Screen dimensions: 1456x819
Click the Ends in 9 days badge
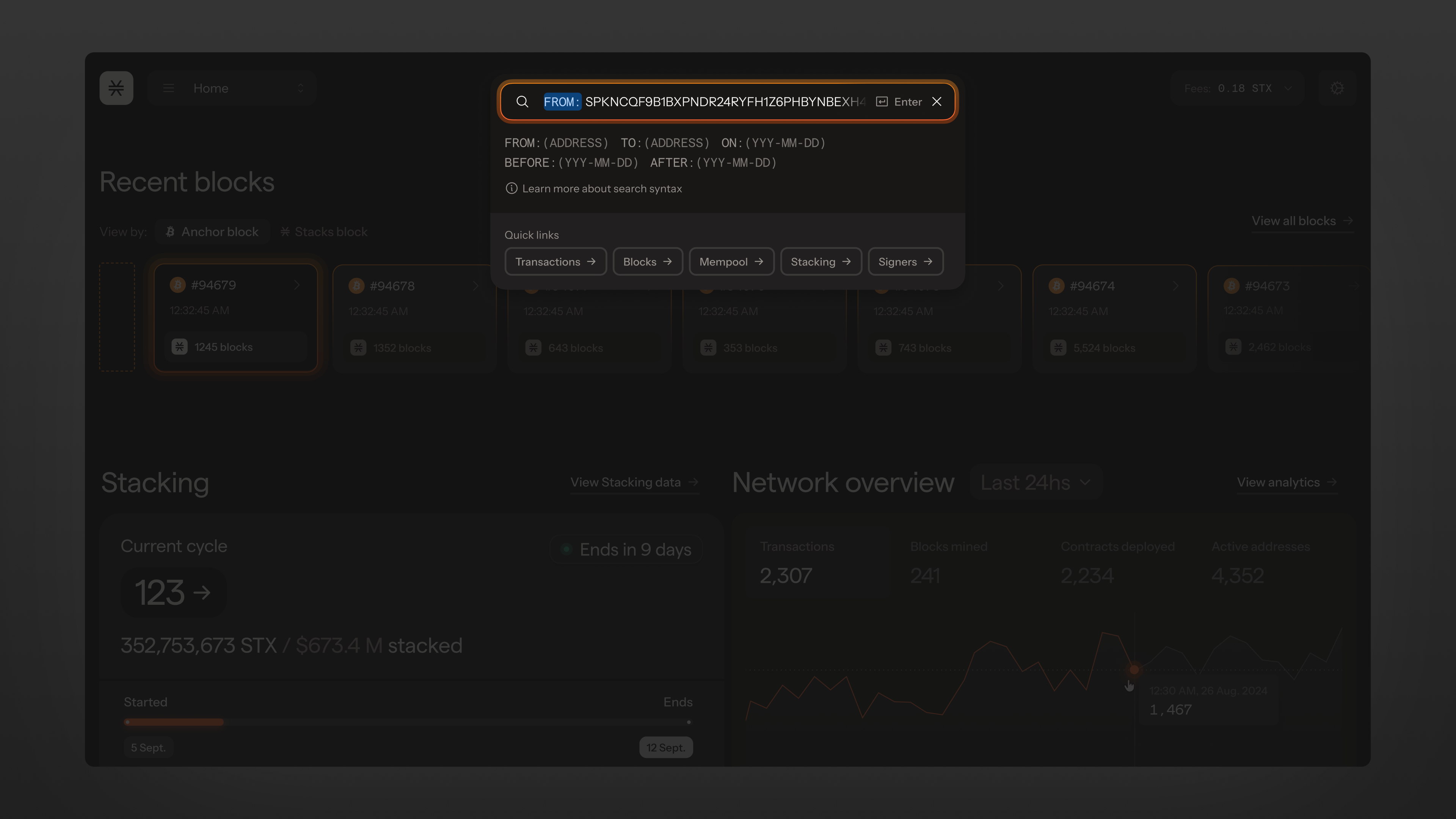tap(626, 549)
